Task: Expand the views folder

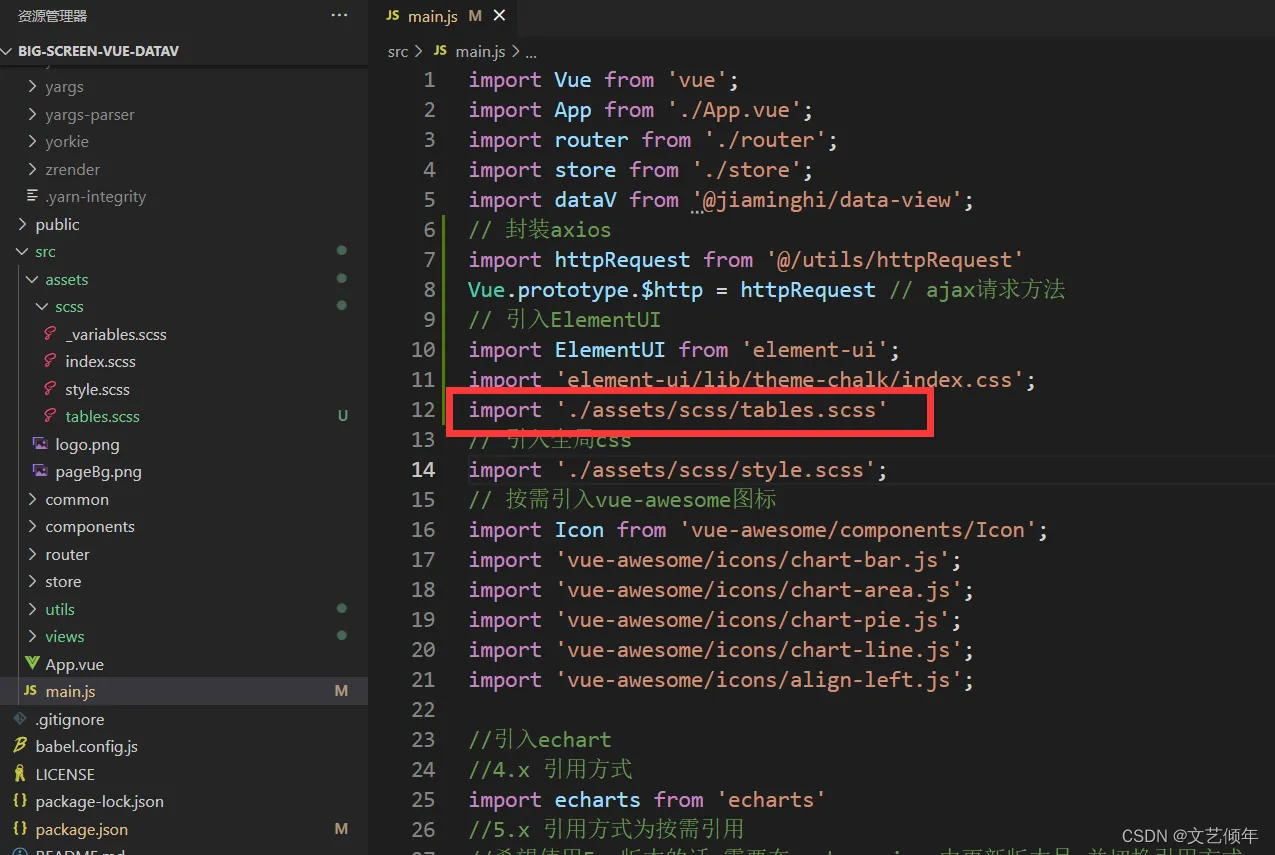Action: pos(64,637)
